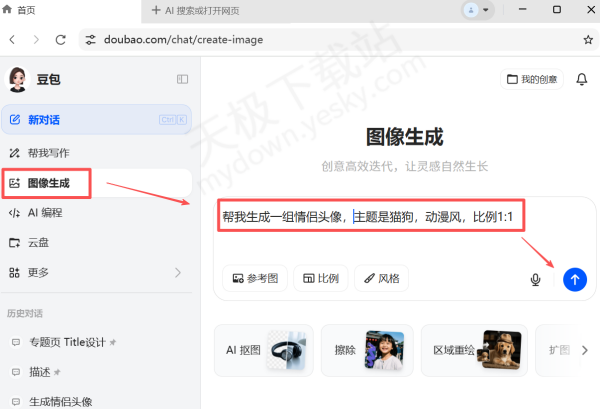Image resolution: width=600 pixels, height=409 pixels.
Task: Go back with browser back arrow
Action: point(12,40)
